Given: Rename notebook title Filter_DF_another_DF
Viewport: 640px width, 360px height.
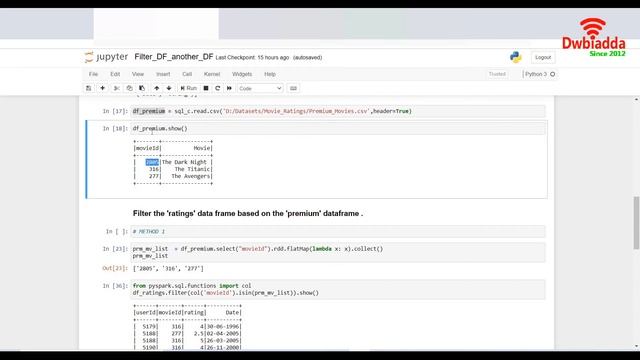Looking at the screenshot, I should [173, 57].
